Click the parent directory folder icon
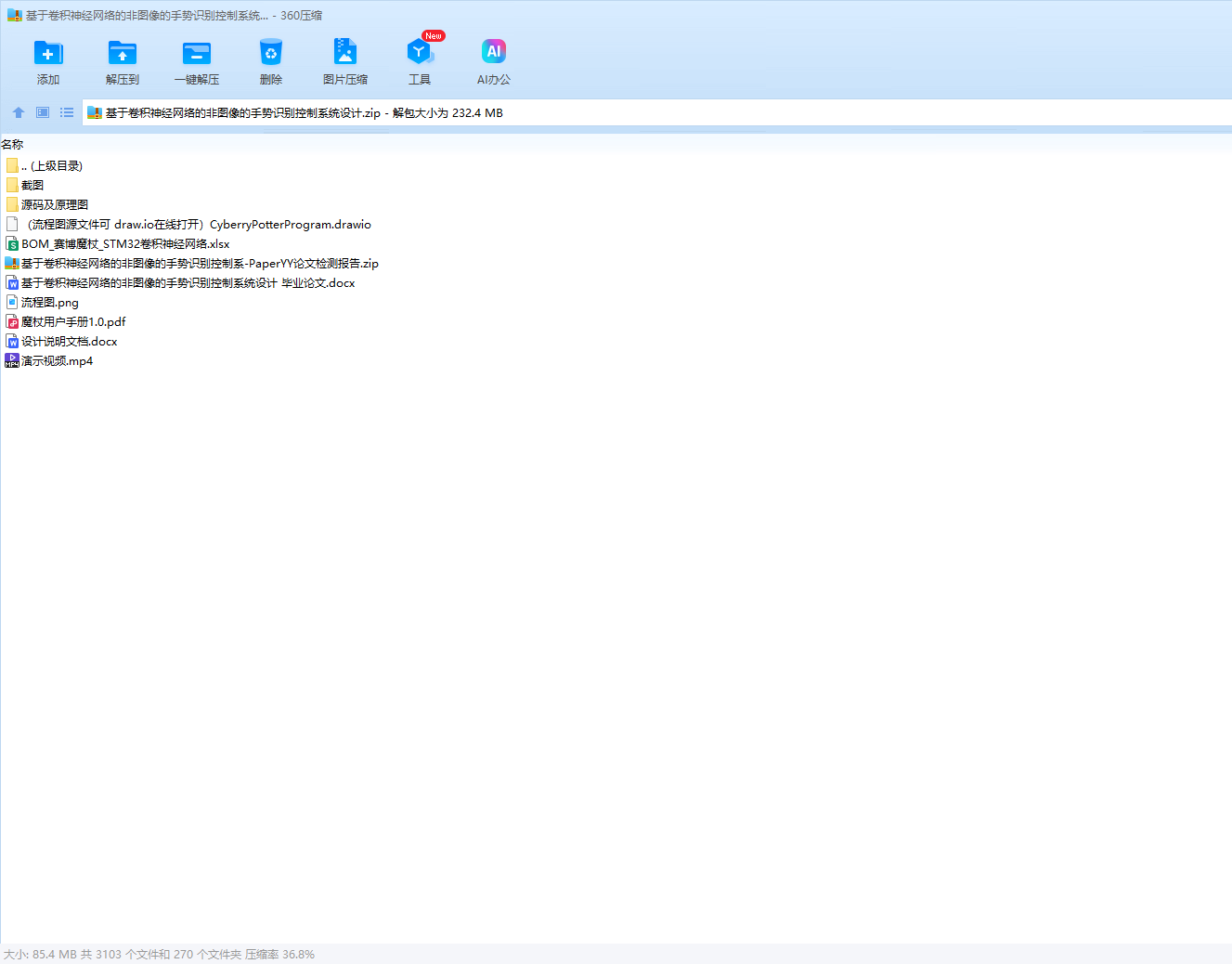This screenshot has height=964, width=1232. [x=12, y=165]
